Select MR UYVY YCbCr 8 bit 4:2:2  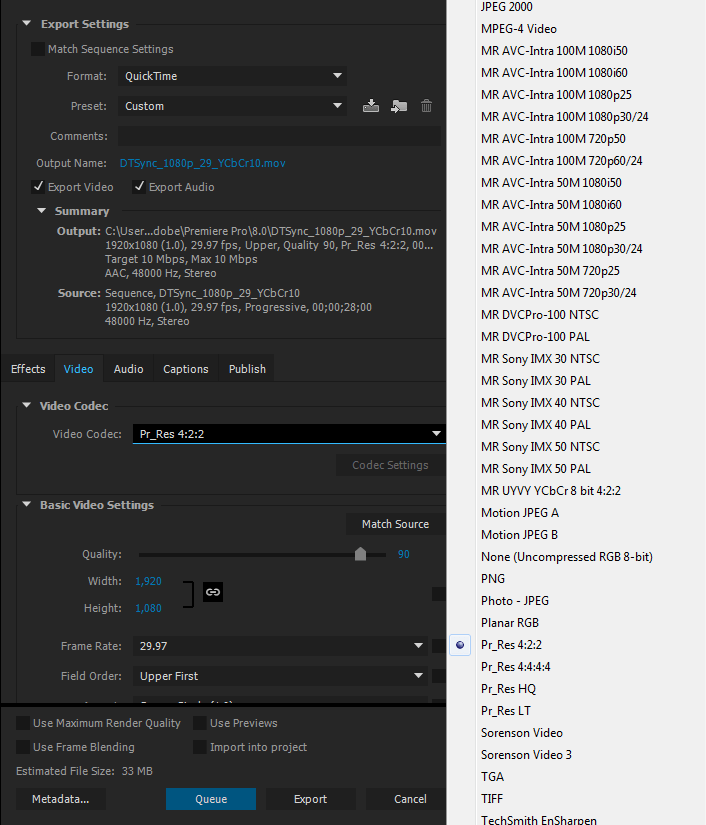pyautogui.click(x=551, y=491)
